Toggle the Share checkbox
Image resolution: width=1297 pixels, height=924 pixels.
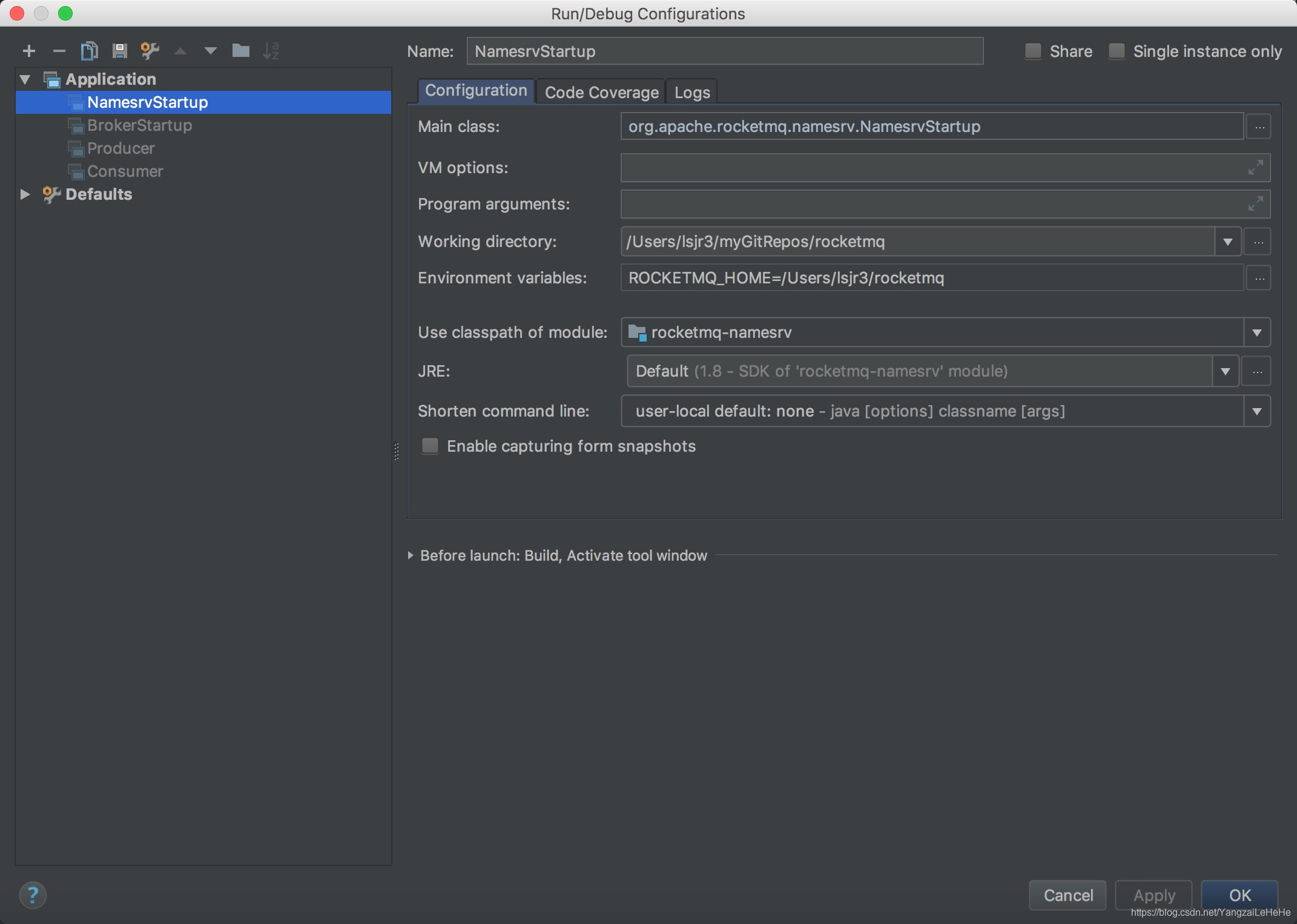(1033, 51)
